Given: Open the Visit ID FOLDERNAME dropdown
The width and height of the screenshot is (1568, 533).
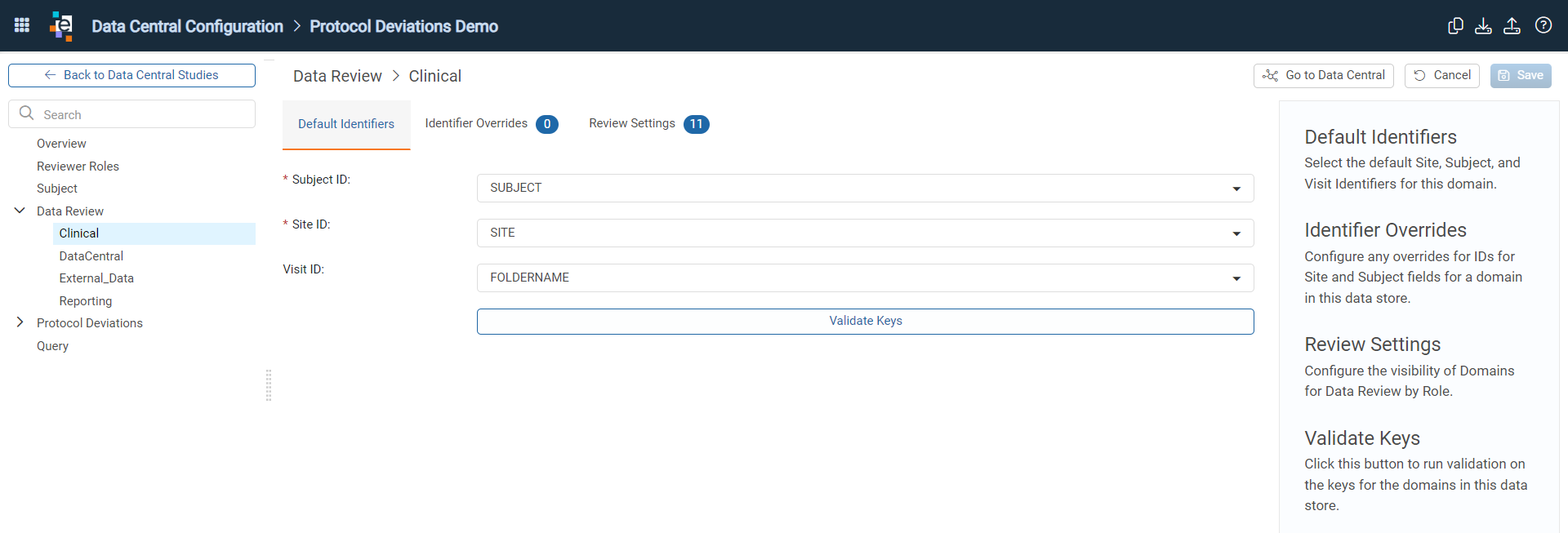Looking at the screenshot, I should coord(865,278).
